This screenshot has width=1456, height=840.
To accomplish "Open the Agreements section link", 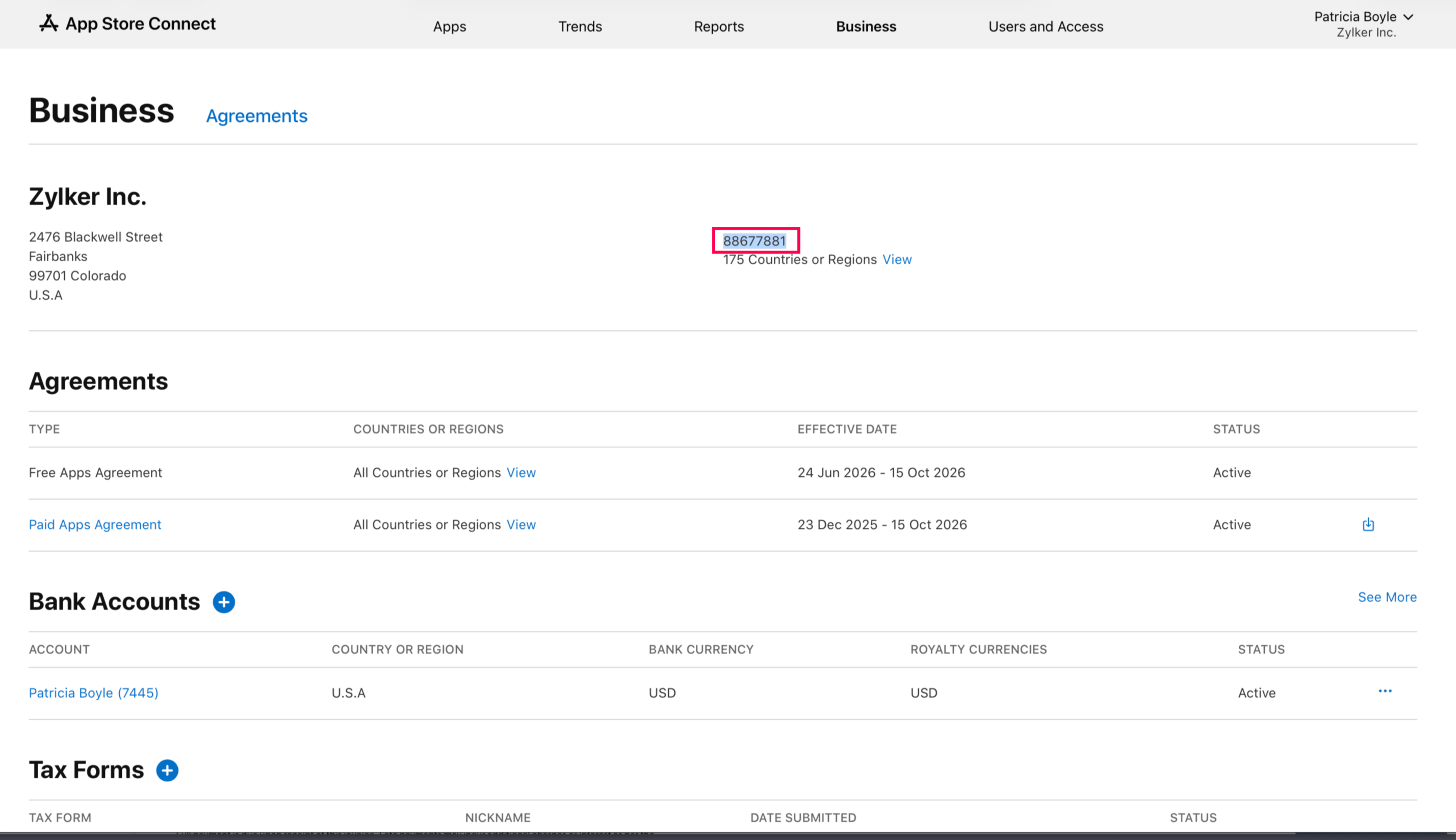I will point(256,116).
